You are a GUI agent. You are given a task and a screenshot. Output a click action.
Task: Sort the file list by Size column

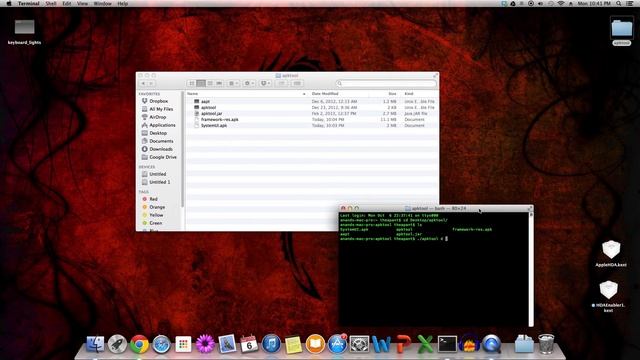click(x=384, y=94)
